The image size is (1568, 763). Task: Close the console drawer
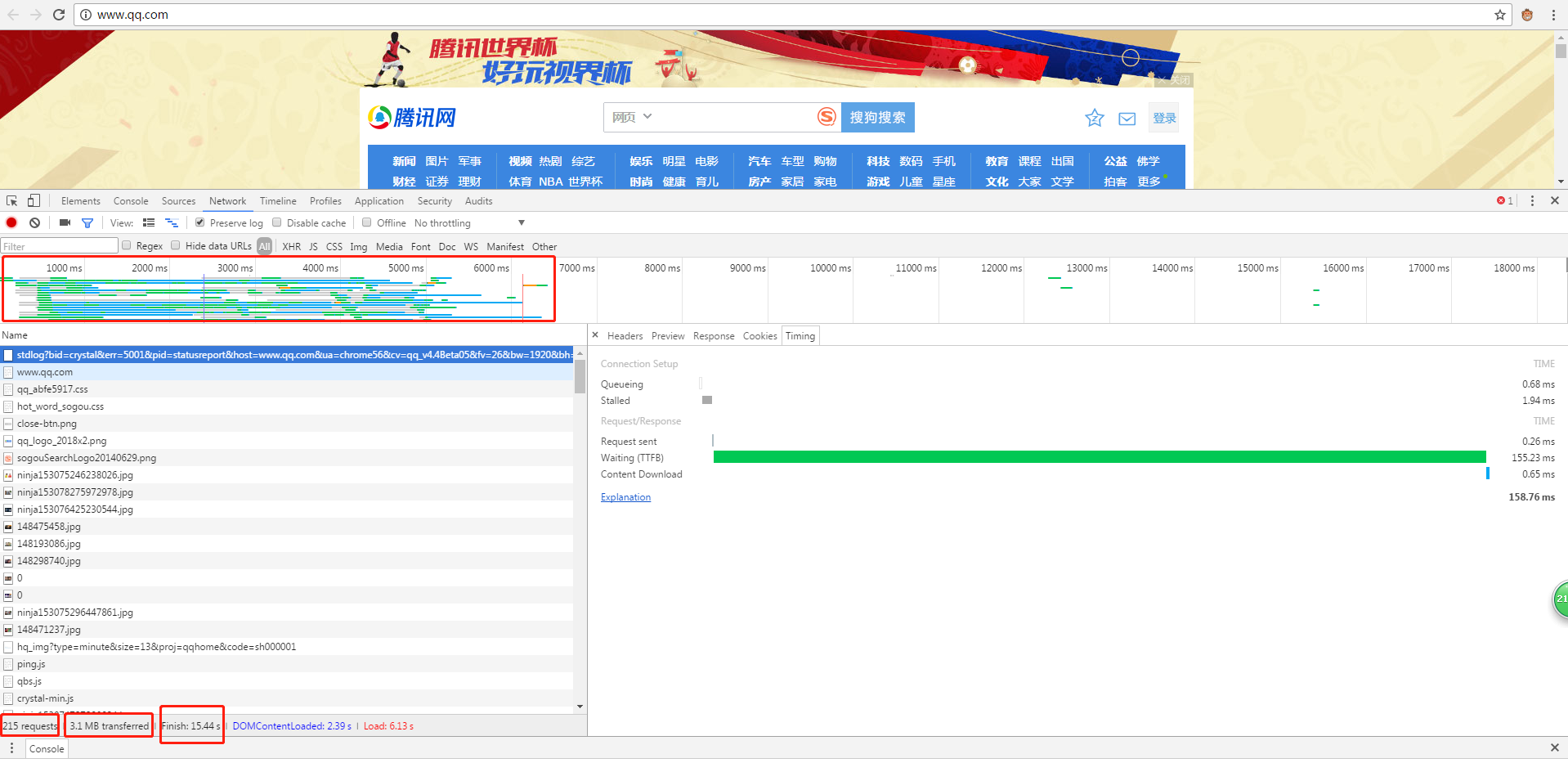pos(1555,747)
